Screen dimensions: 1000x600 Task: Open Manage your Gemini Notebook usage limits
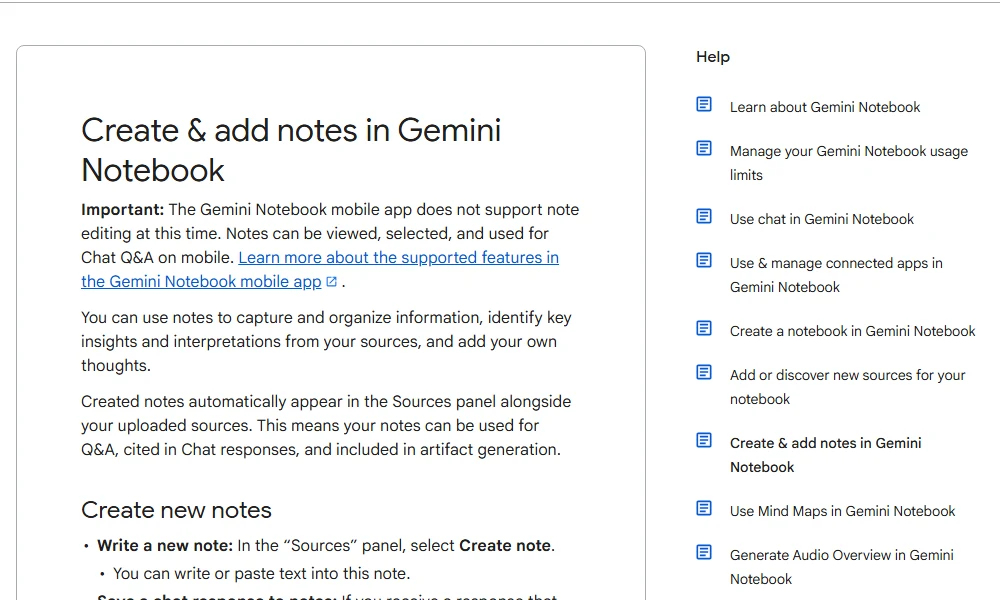[x=849, y=163]
